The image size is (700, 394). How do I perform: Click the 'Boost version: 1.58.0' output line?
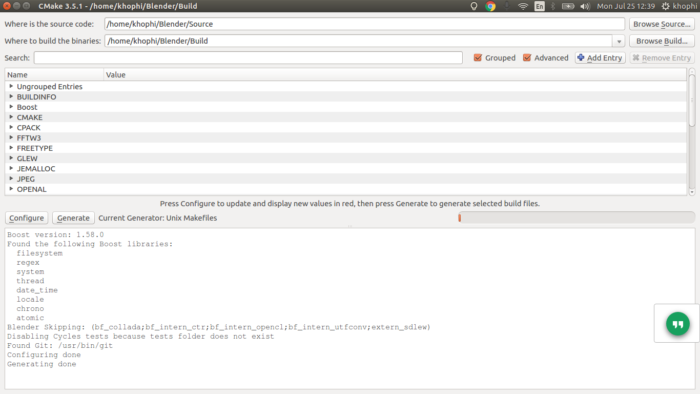55,235
